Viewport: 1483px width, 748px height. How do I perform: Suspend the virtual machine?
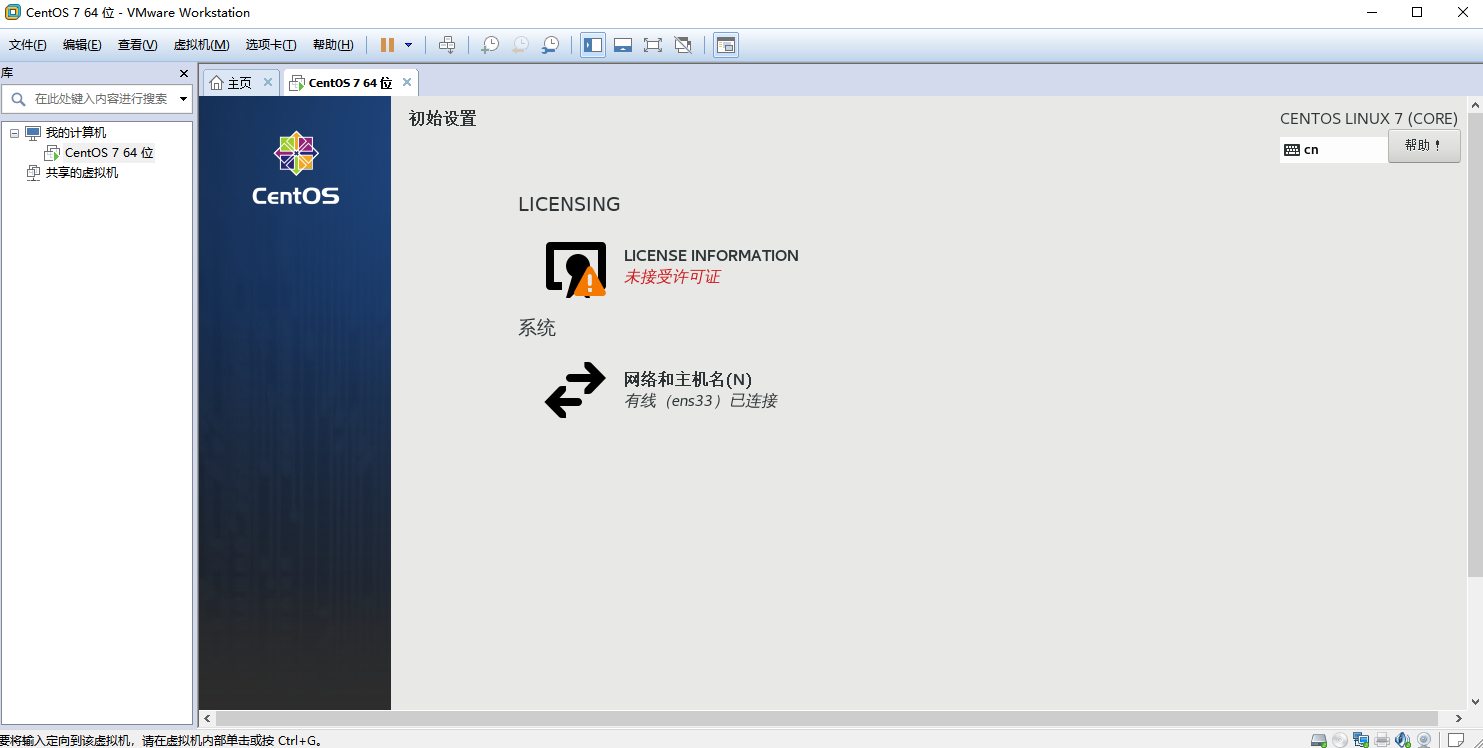(x=386, y=44)
